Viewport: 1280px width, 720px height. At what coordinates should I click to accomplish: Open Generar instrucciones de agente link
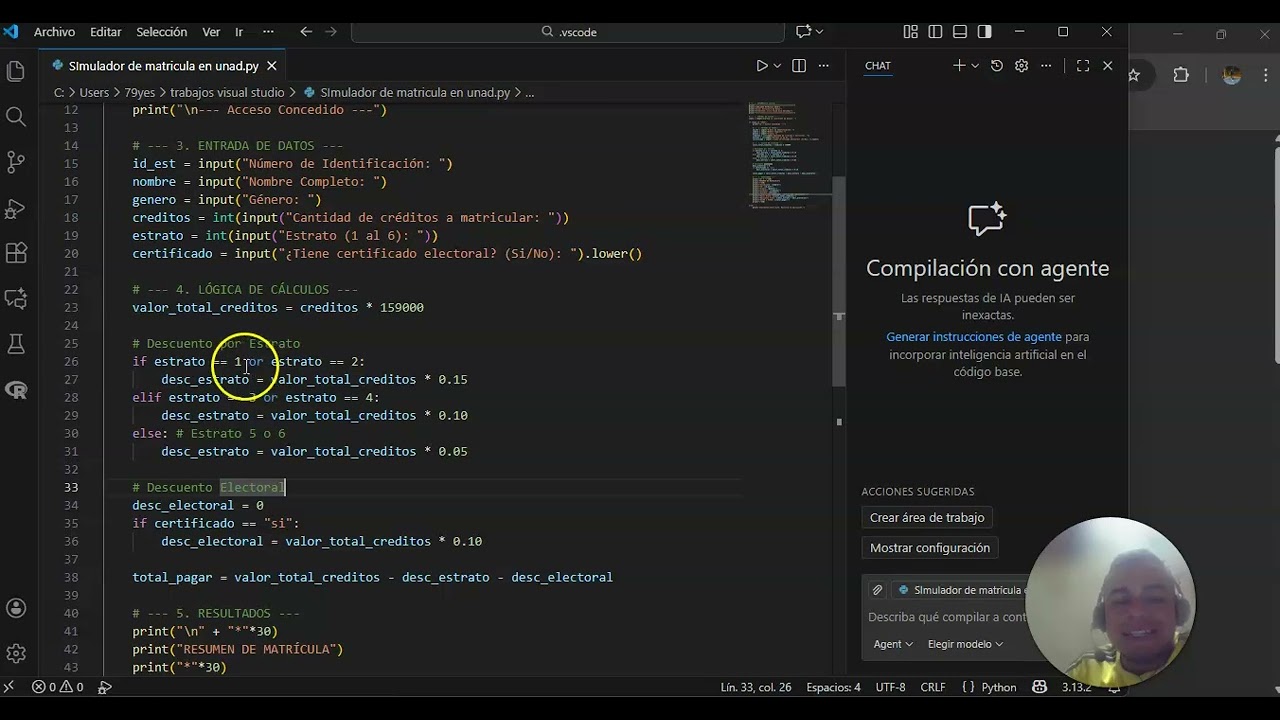[x=974, y=337]
